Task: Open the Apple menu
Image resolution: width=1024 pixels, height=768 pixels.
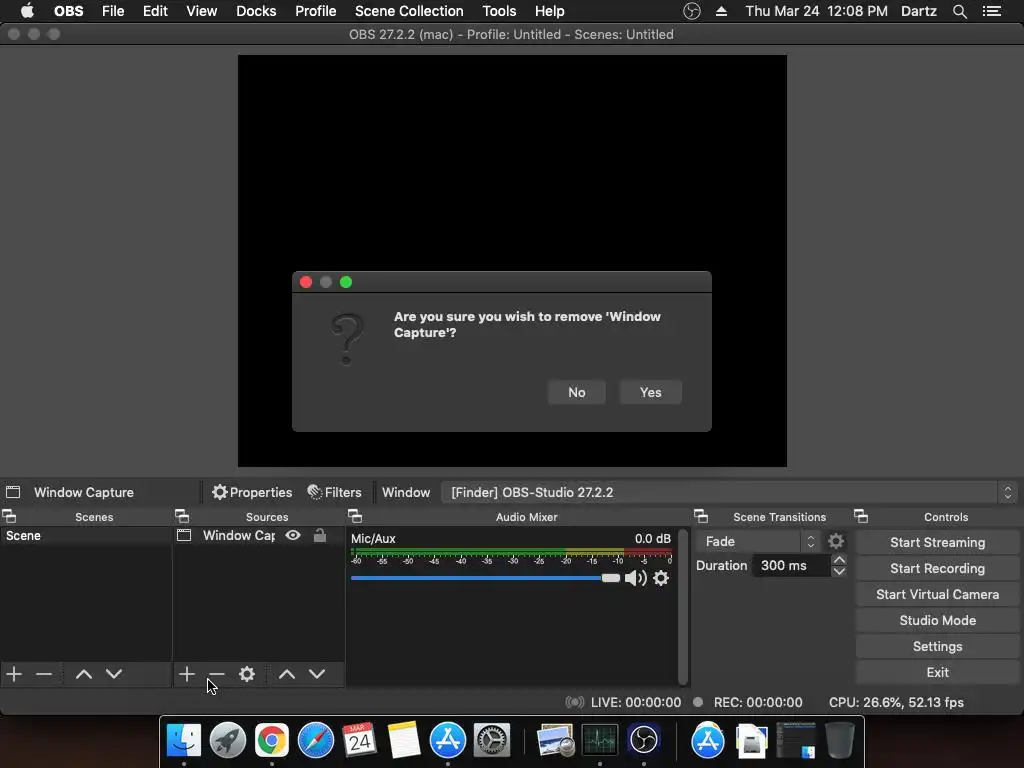Action: pos(27,11)
